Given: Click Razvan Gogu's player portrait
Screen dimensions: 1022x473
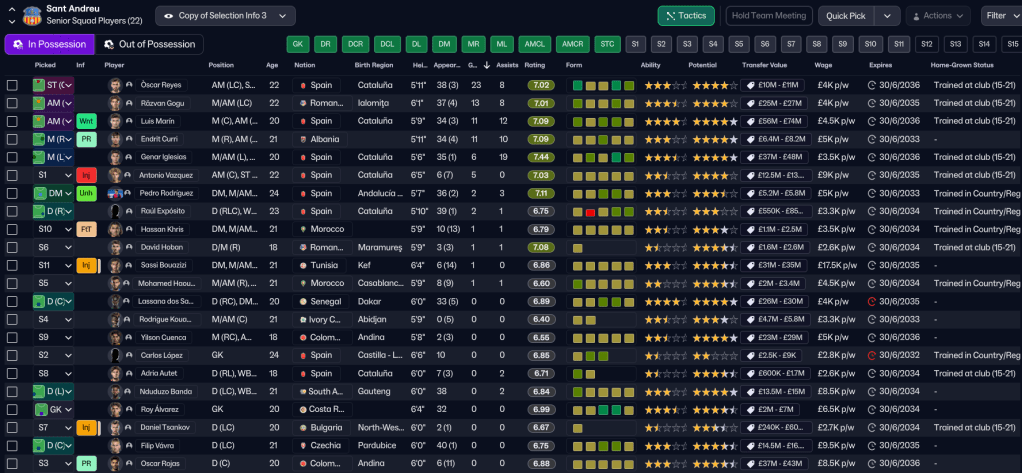Looking at the screenshot, I should click(x=115, y=103).
